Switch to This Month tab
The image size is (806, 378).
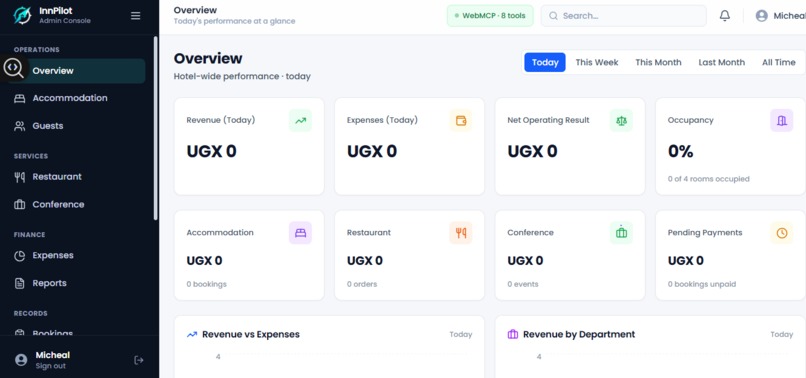point(658,62)
